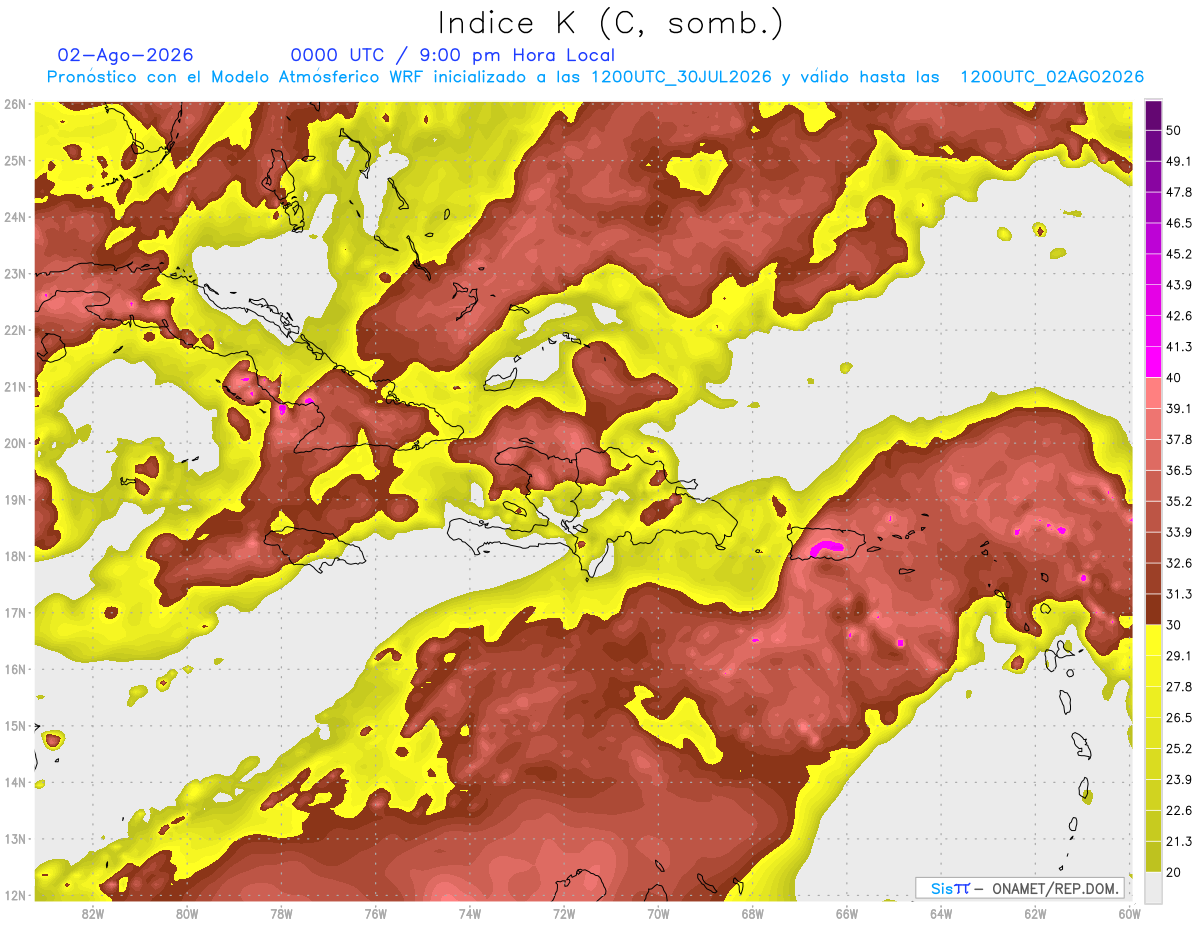Click legend value "45.2"

(1178, 254)
